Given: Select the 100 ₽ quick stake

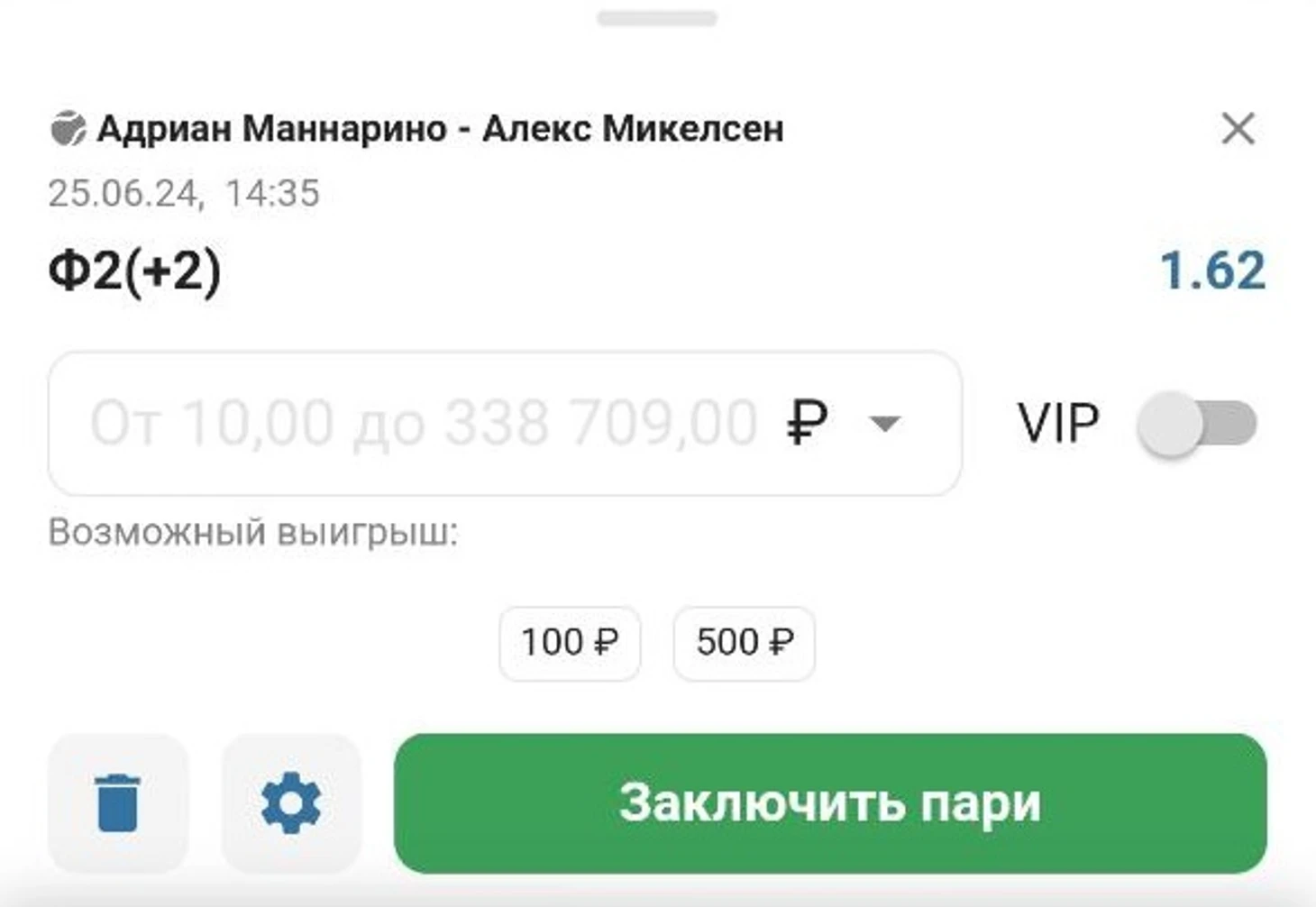Looking at the screenshot, I should (x=570, y=643).
